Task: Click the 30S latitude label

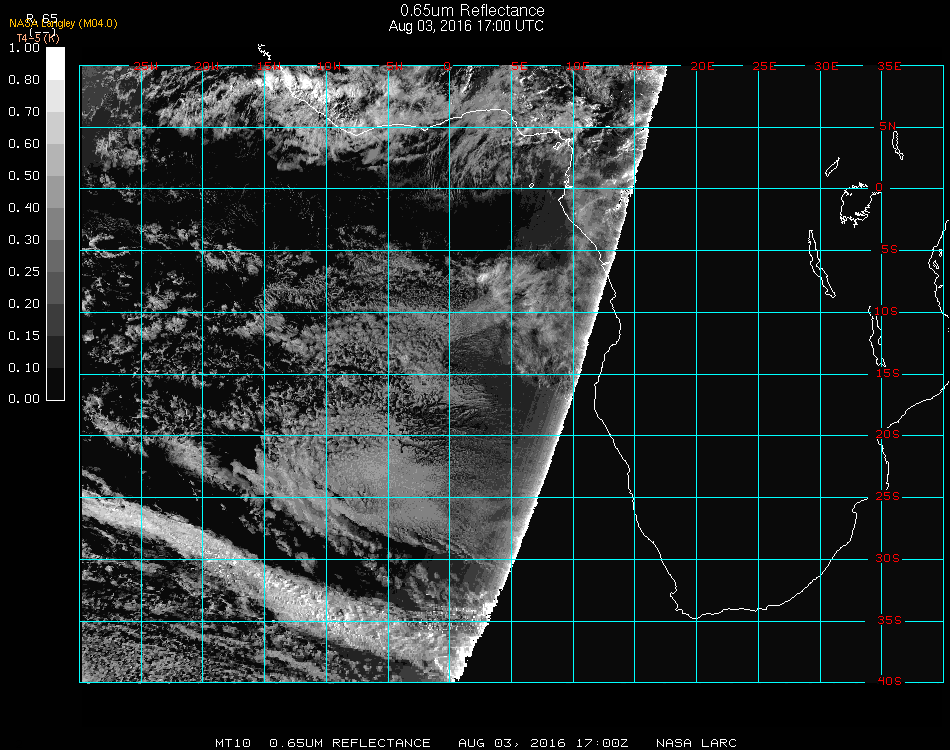Action: [x=888, y=559]
